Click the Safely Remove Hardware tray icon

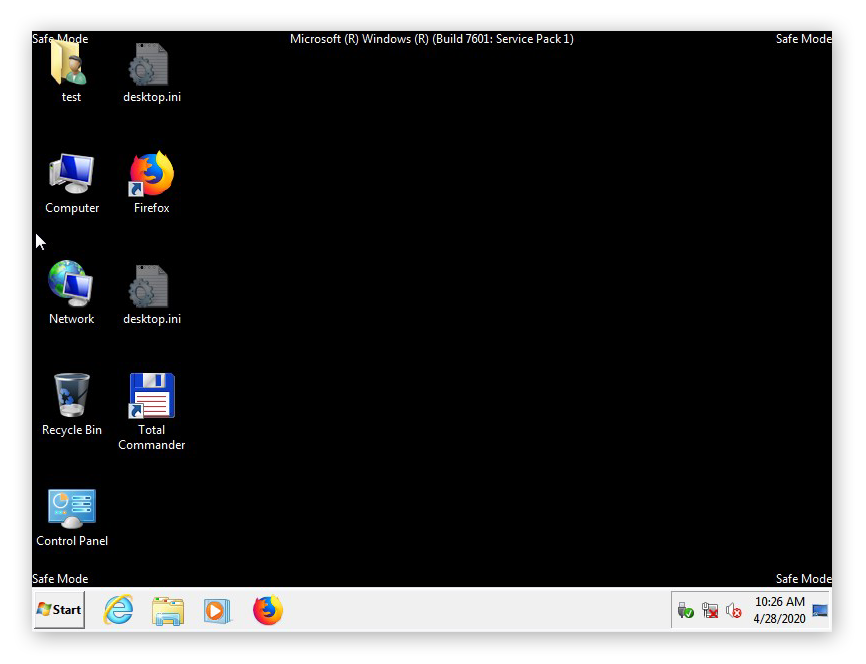[x=686, y=609]
